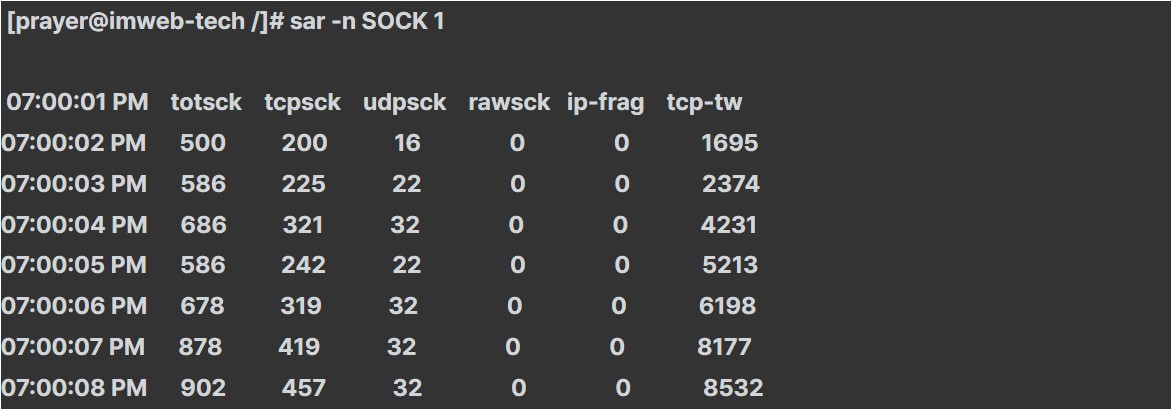The height and width of the screenshot is (409, 1171).
Task: Click totsck value 878
Action: coord(200,346)
